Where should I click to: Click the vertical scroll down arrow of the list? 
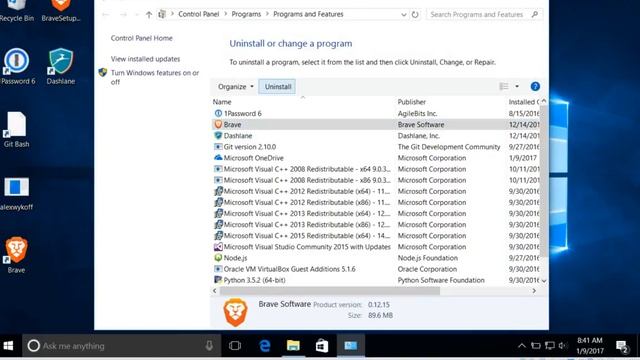544,280
